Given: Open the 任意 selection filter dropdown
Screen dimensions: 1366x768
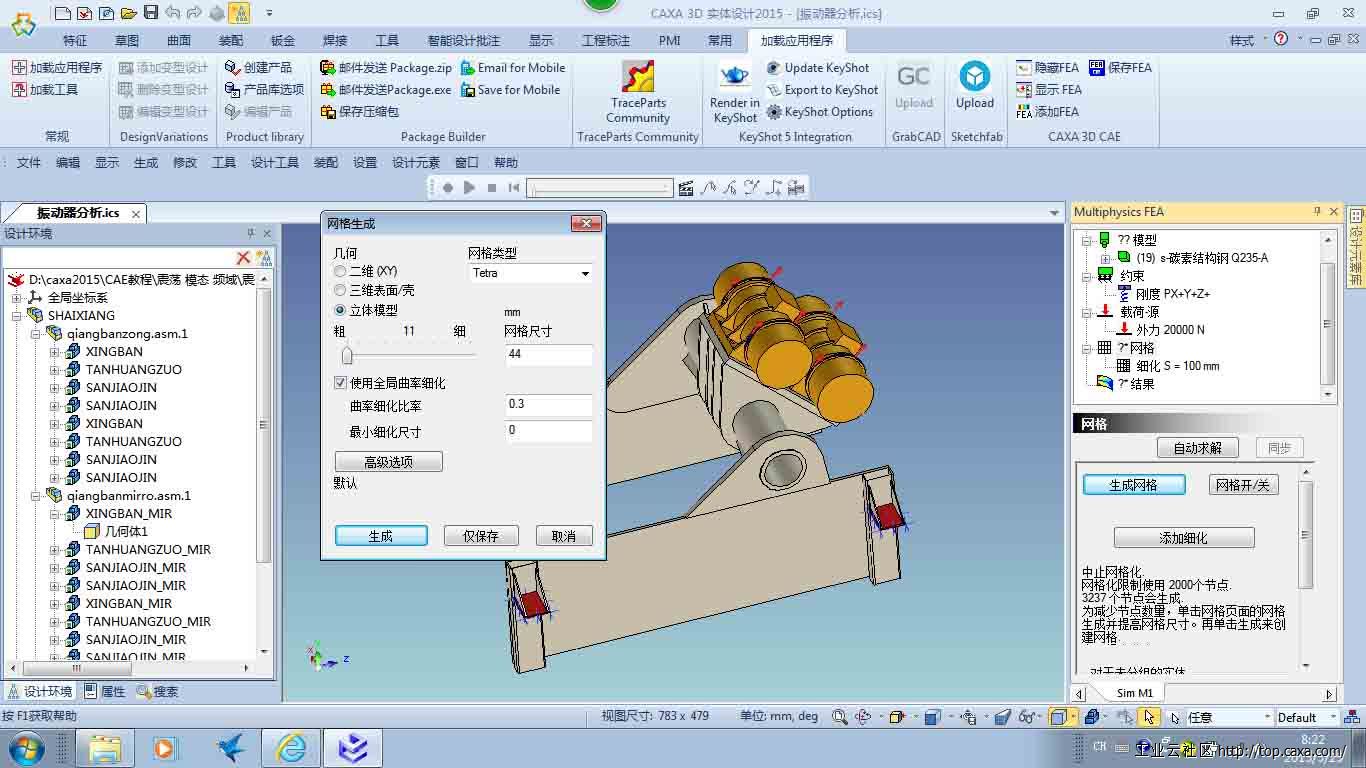Looking at the screenshot, I should tap(1228, 717).
